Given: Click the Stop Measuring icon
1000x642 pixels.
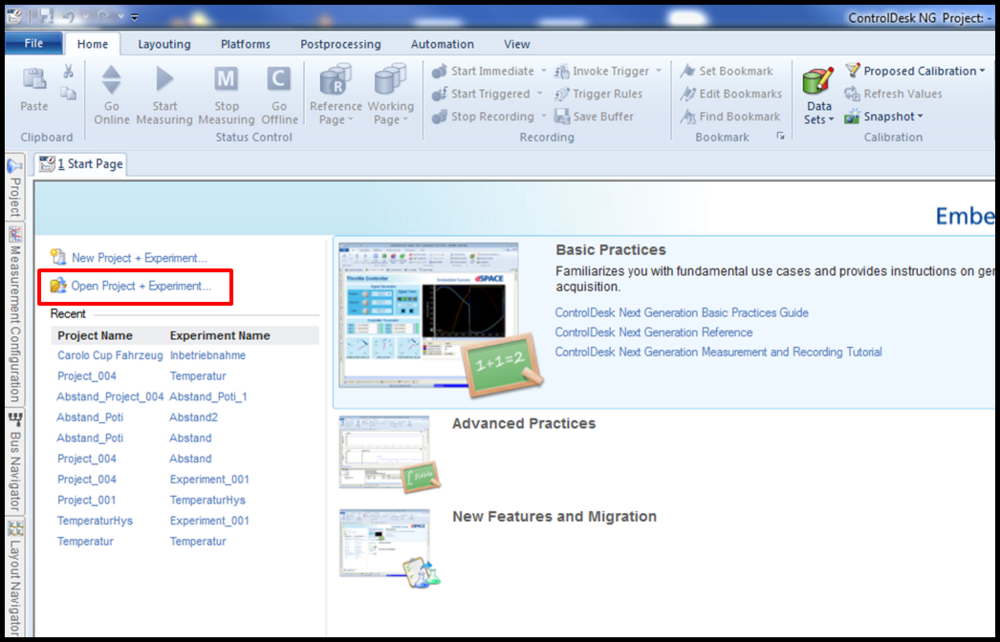Looking at the screenshot, I should click(226, 81).
